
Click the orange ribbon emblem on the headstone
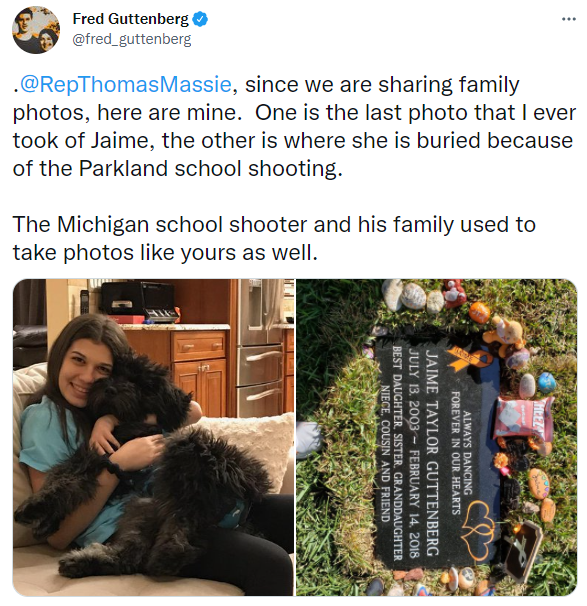coord(469,357)
